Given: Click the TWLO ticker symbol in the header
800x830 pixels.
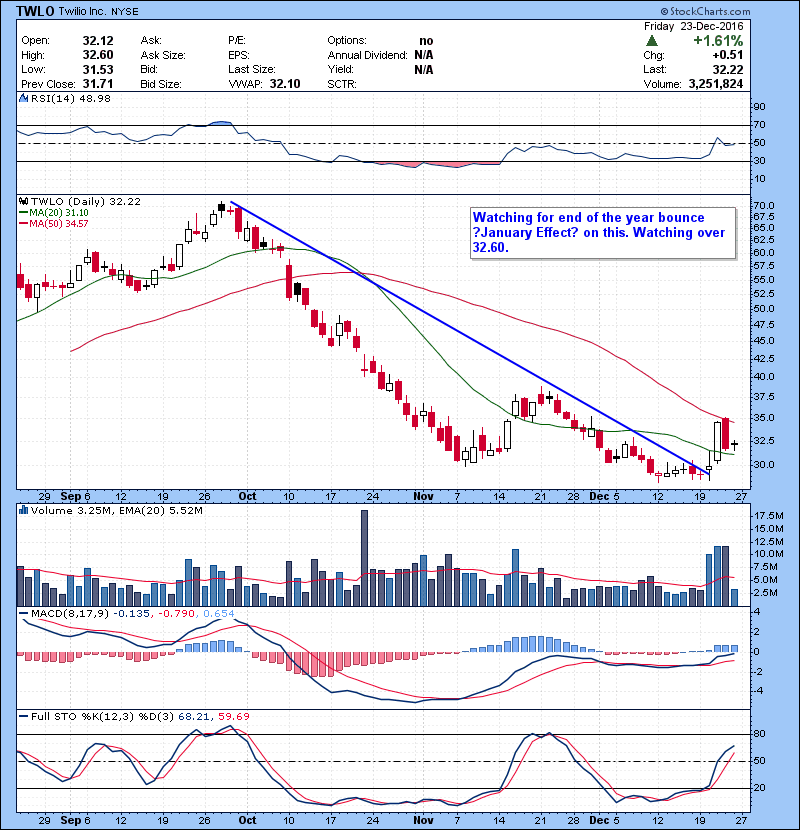Looking at the screenshot, I should [35, 11].
